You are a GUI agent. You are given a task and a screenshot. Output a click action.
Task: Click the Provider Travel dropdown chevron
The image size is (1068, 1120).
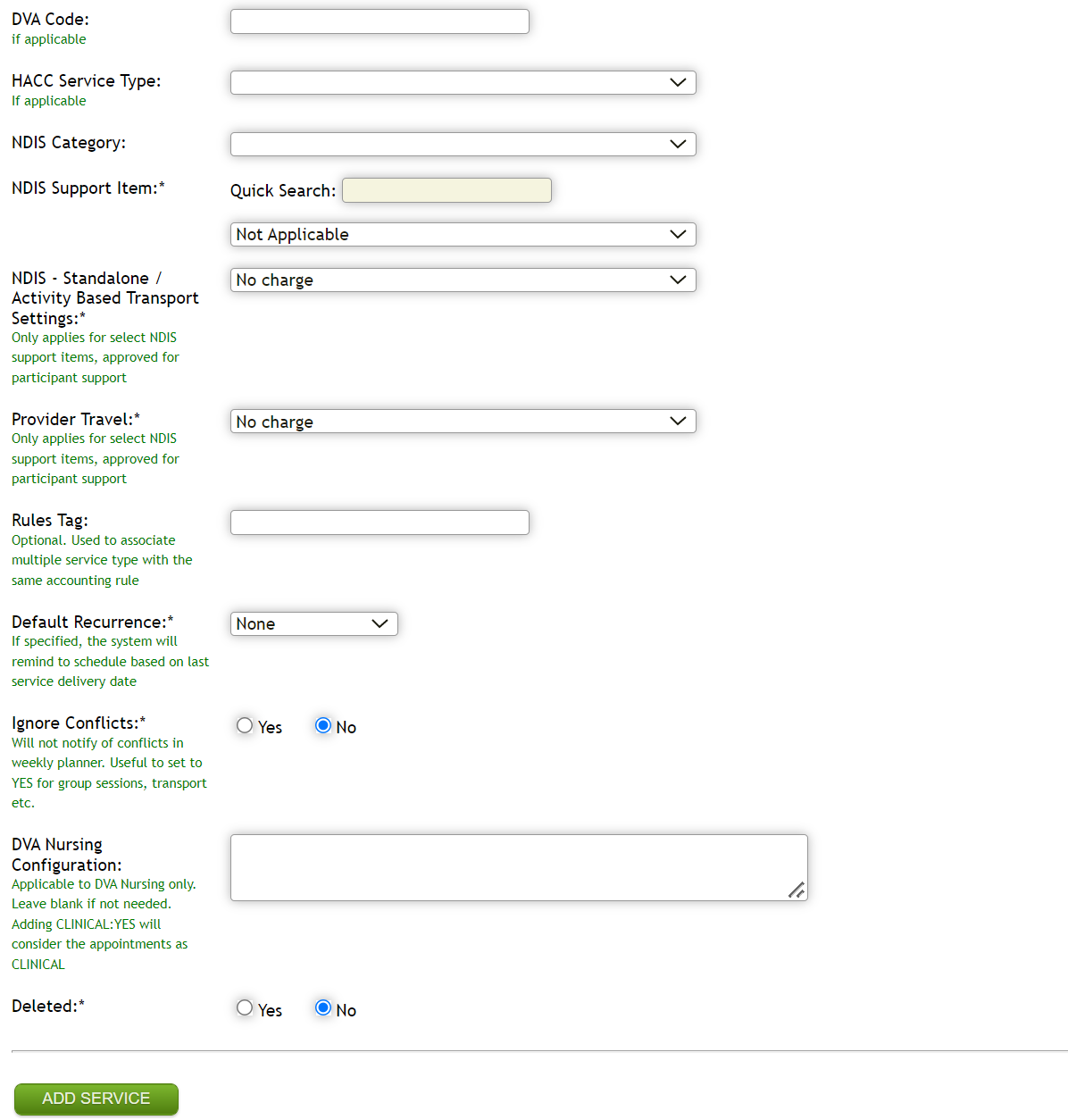tap(680, 421)
